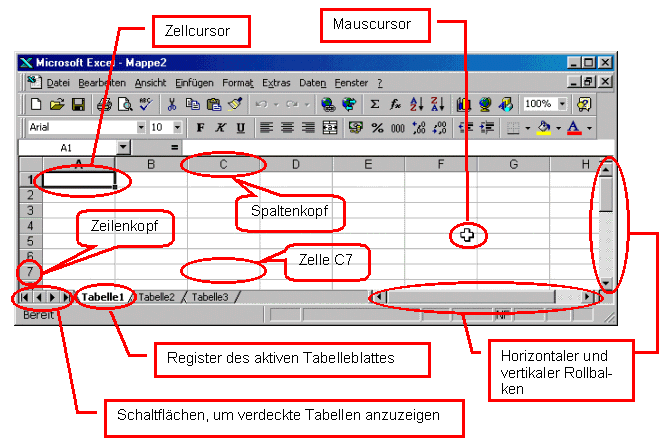Center-align text
The height and width of the screenshot is (442, 665).
(x=288, y=127)
